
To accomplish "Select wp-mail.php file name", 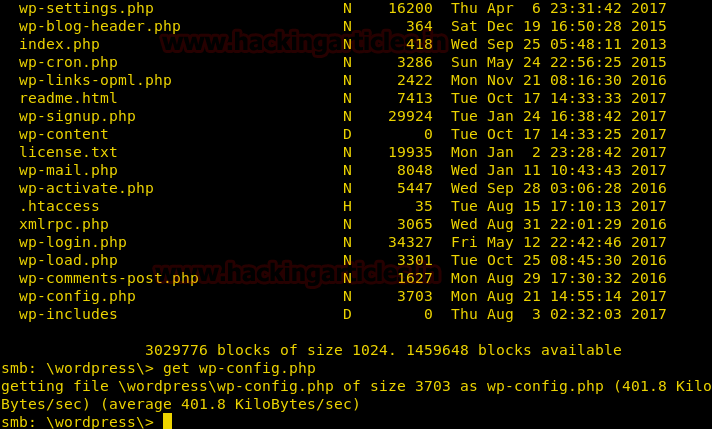I will click(x=69, y=171).
